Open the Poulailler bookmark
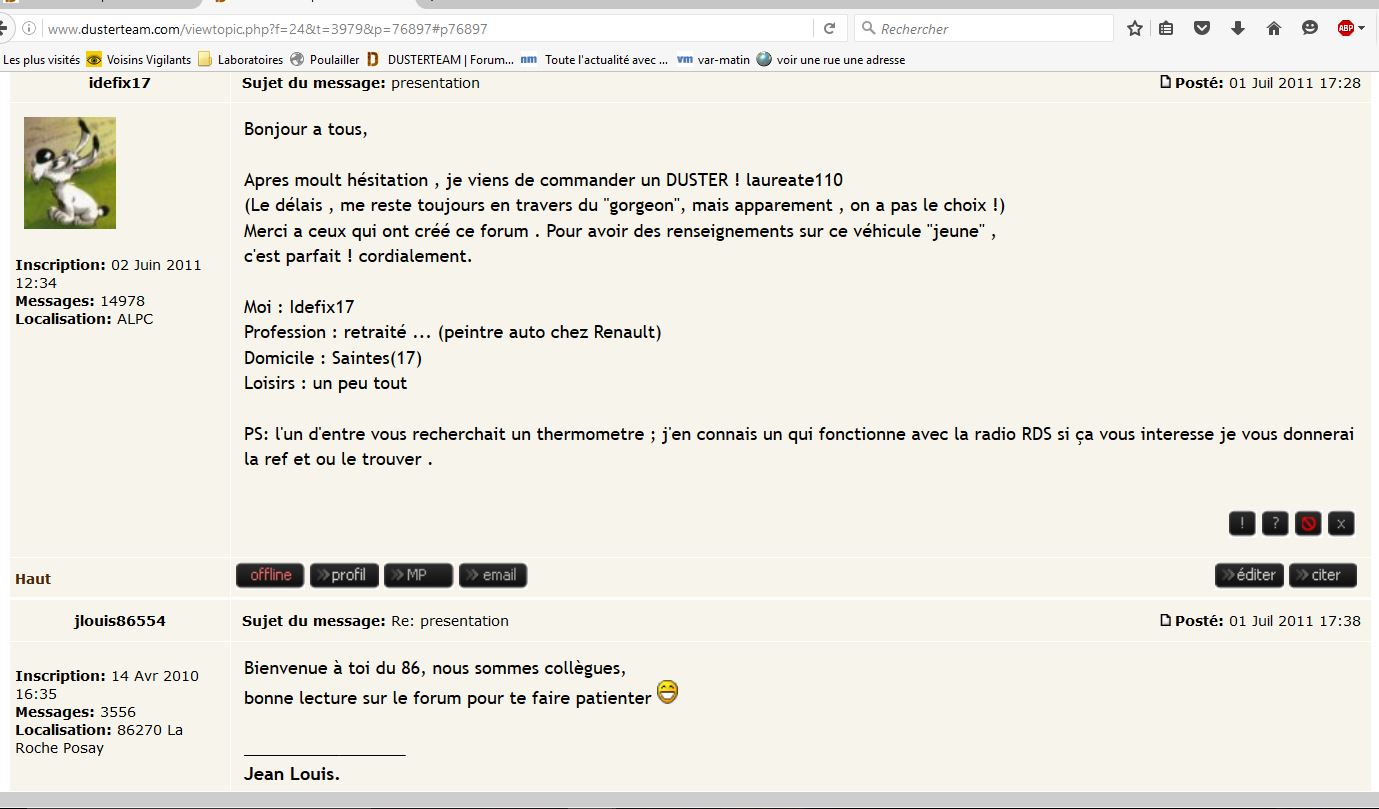Screen dimensions: 1379x809 [325, 60]
